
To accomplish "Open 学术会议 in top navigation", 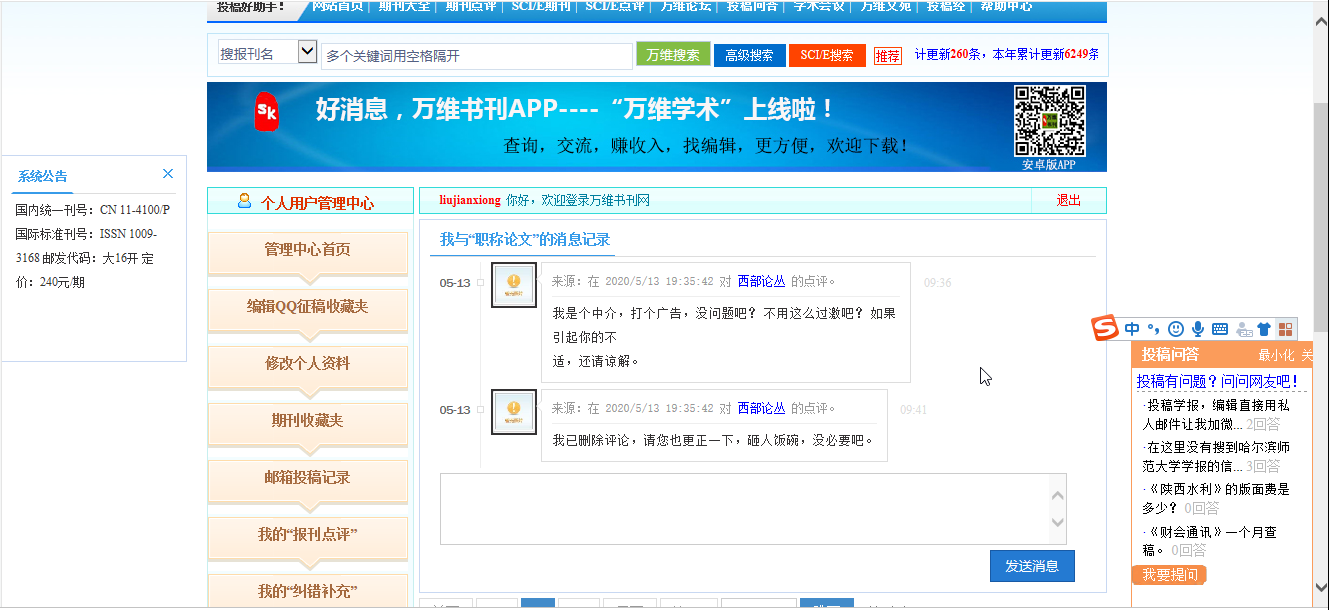I will 819,6.
